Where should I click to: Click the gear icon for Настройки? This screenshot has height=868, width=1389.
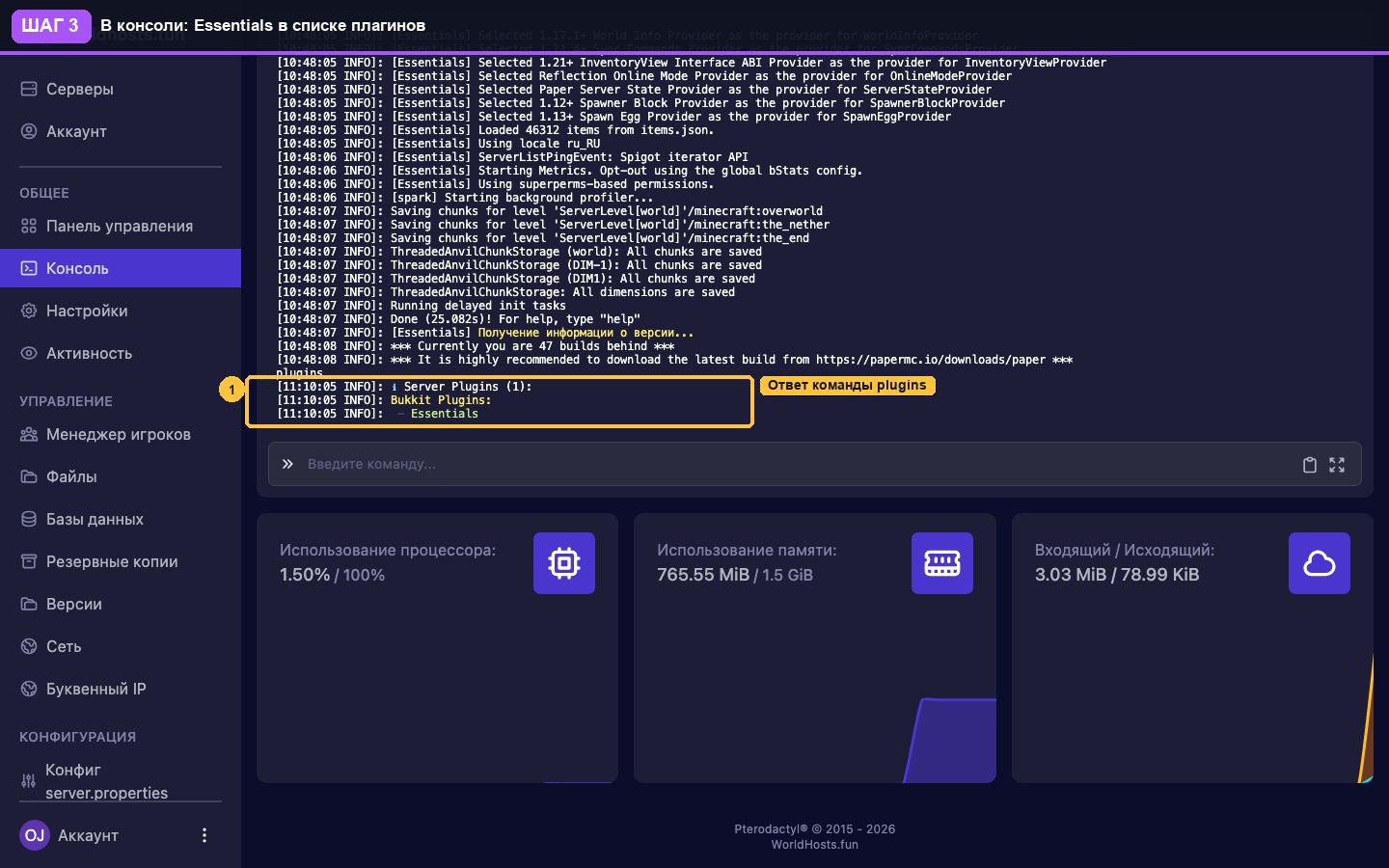click(x=29, y=311)
